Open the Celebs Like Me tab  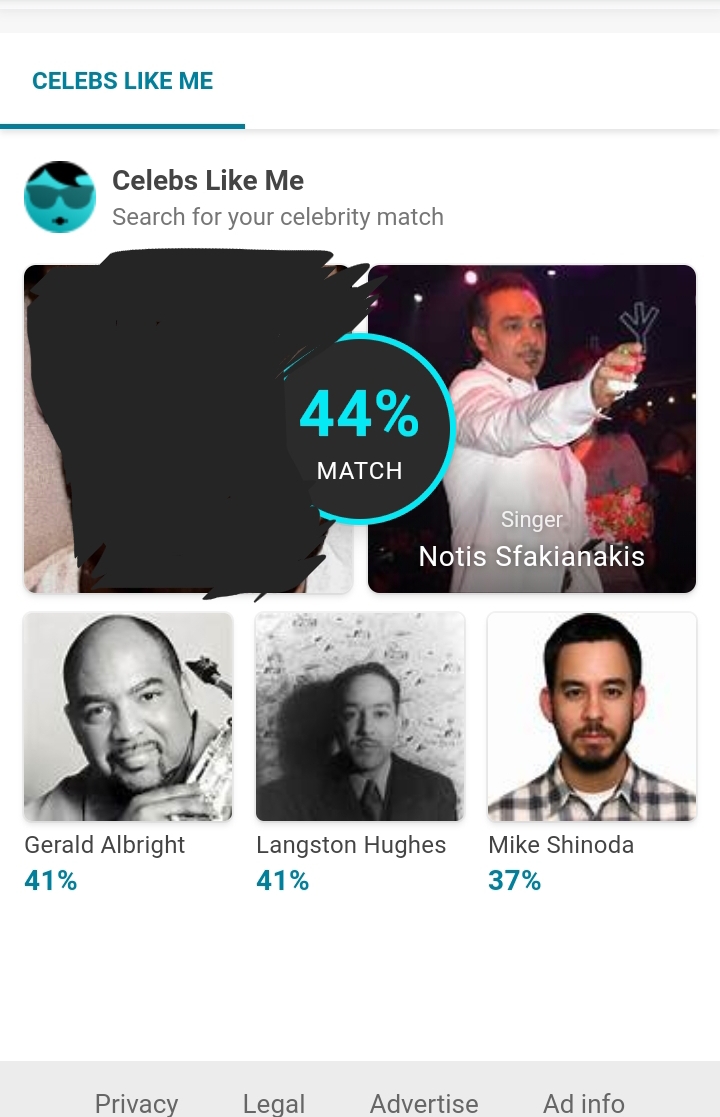pos(122,80)
